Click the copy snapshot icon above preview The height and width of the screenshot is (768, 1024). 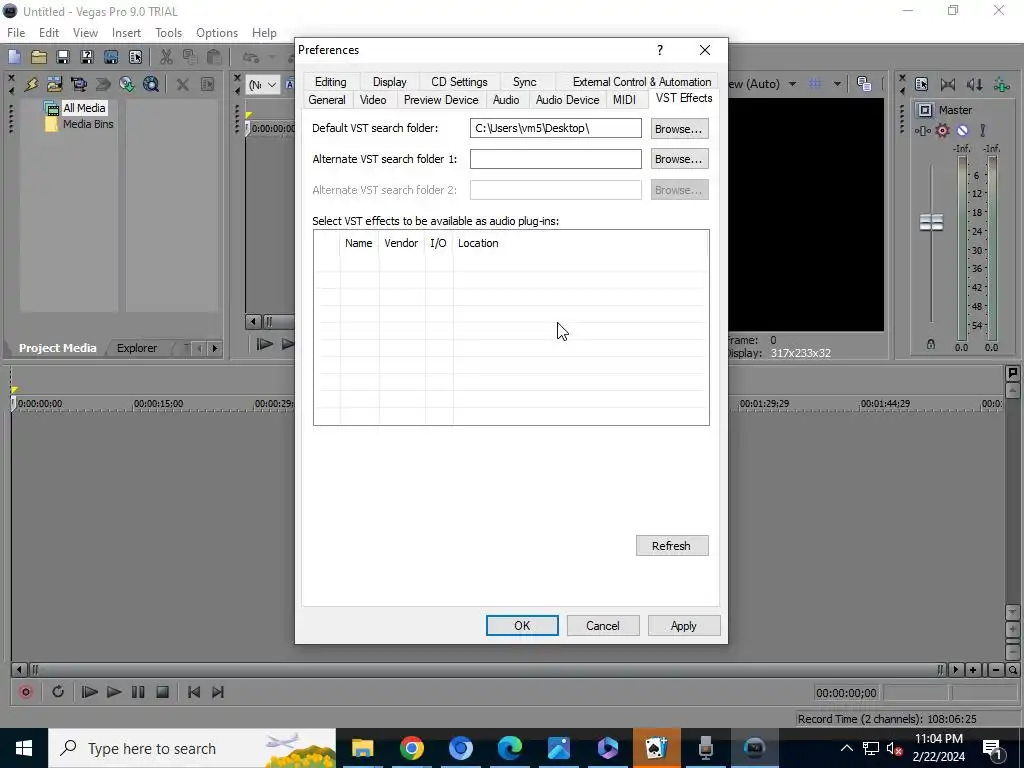tap(864, 84)
